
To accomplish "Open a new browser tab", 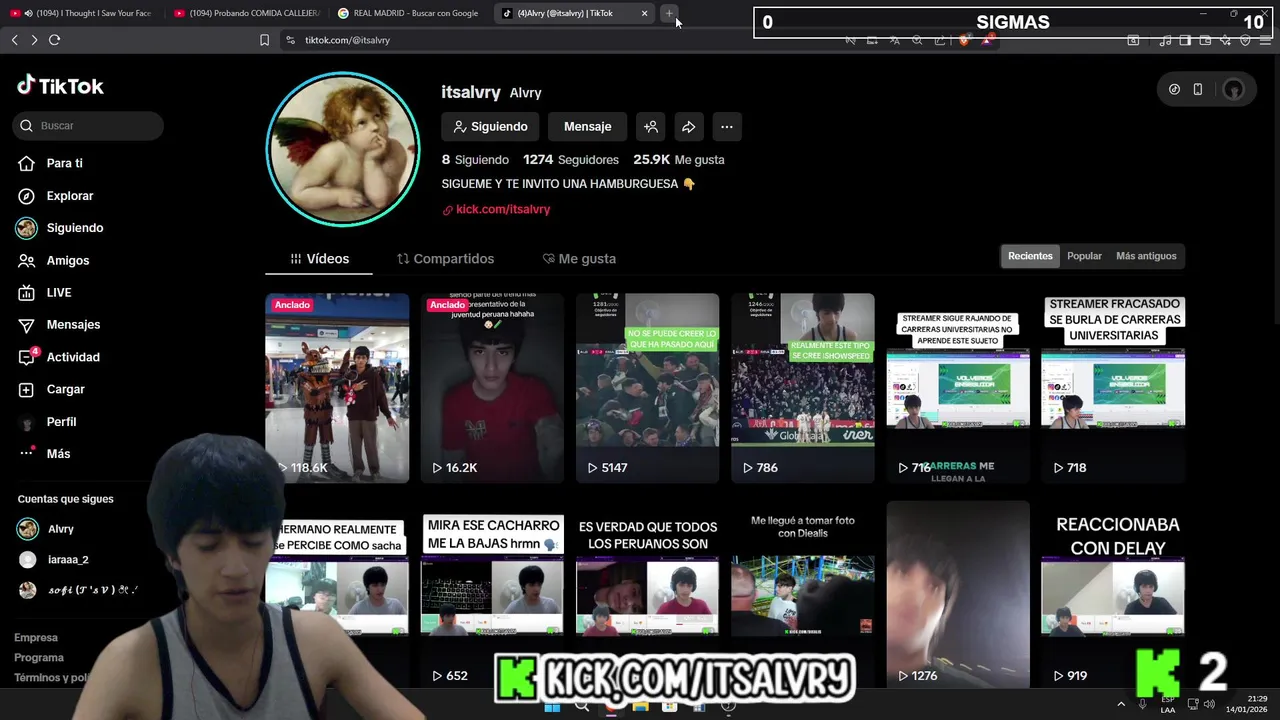I will 669,13.
